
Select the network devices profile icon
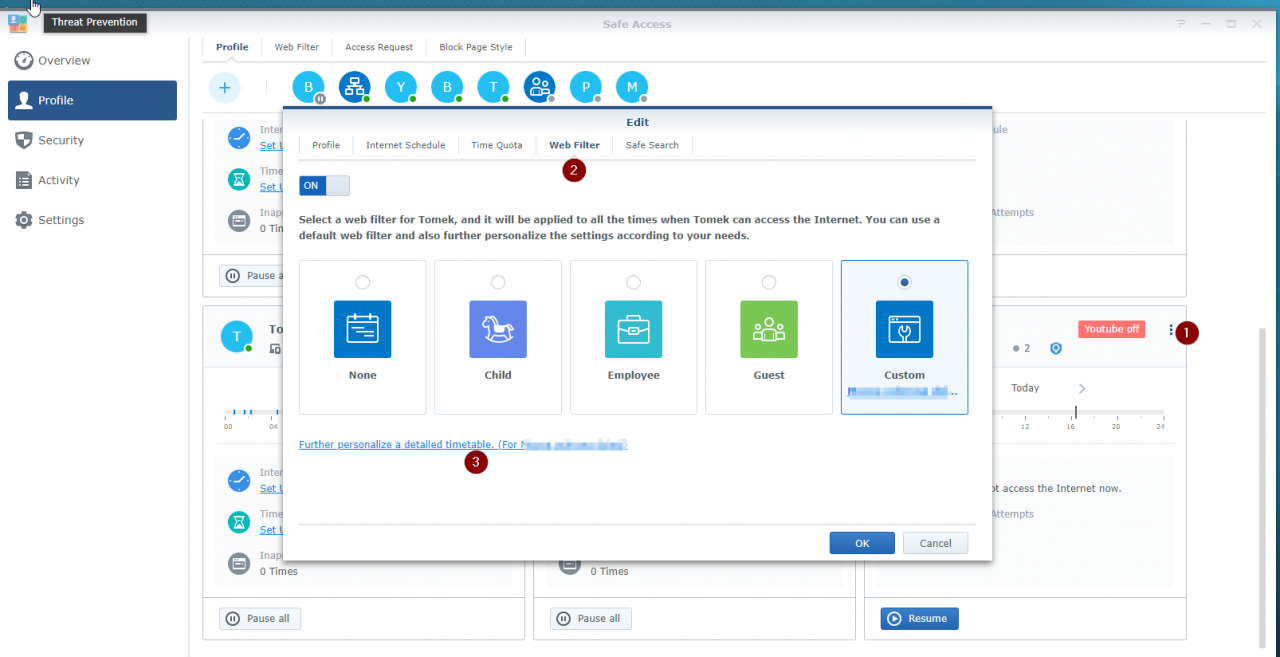(354, 88)
